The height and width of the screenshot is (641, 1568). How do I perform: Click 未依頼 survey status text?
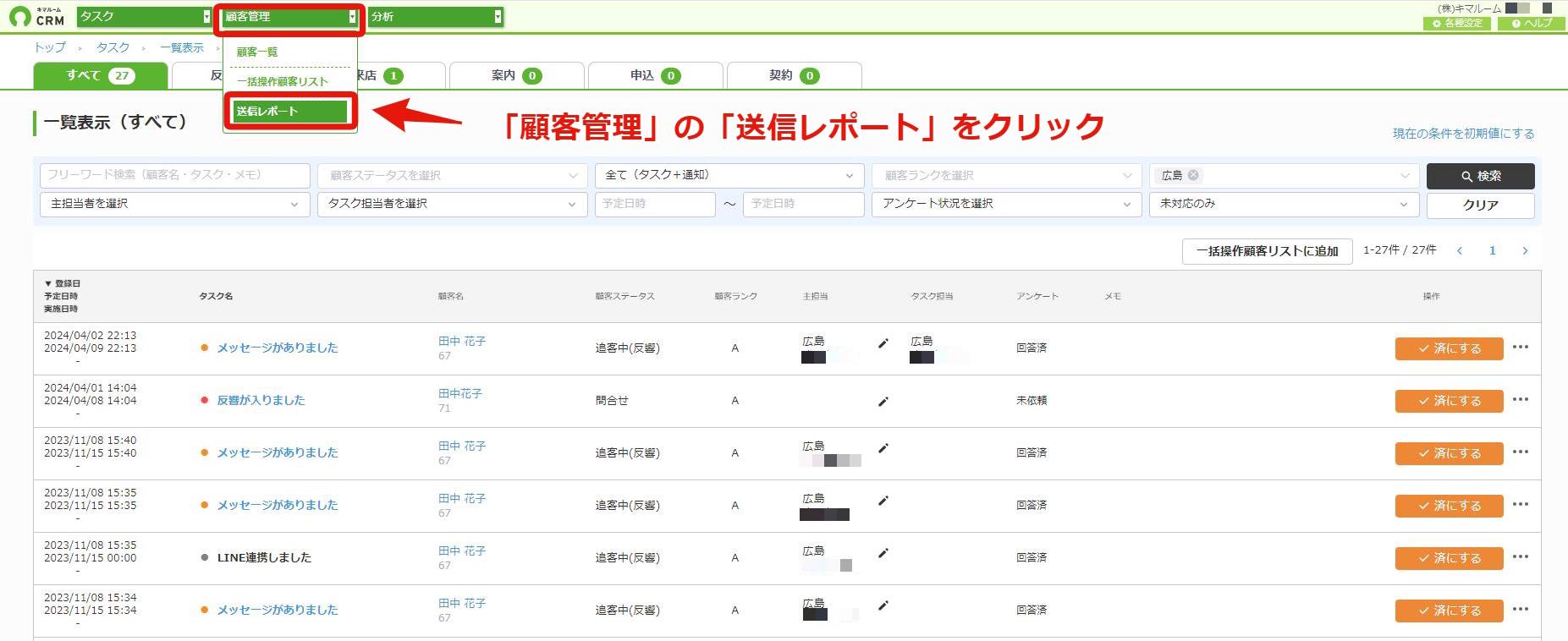point(1032,400)
